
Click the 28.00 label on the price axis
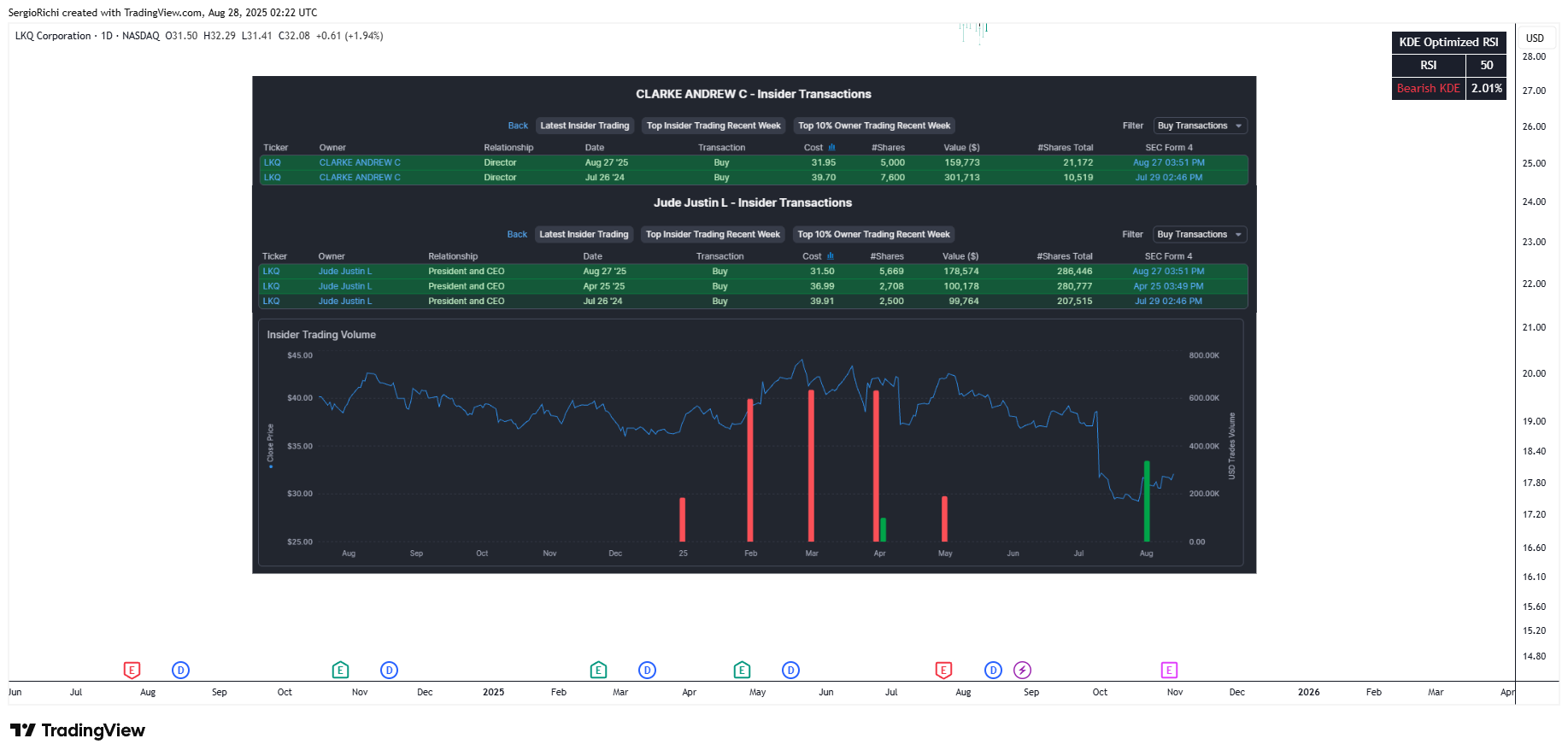[x=1534, y=57]
